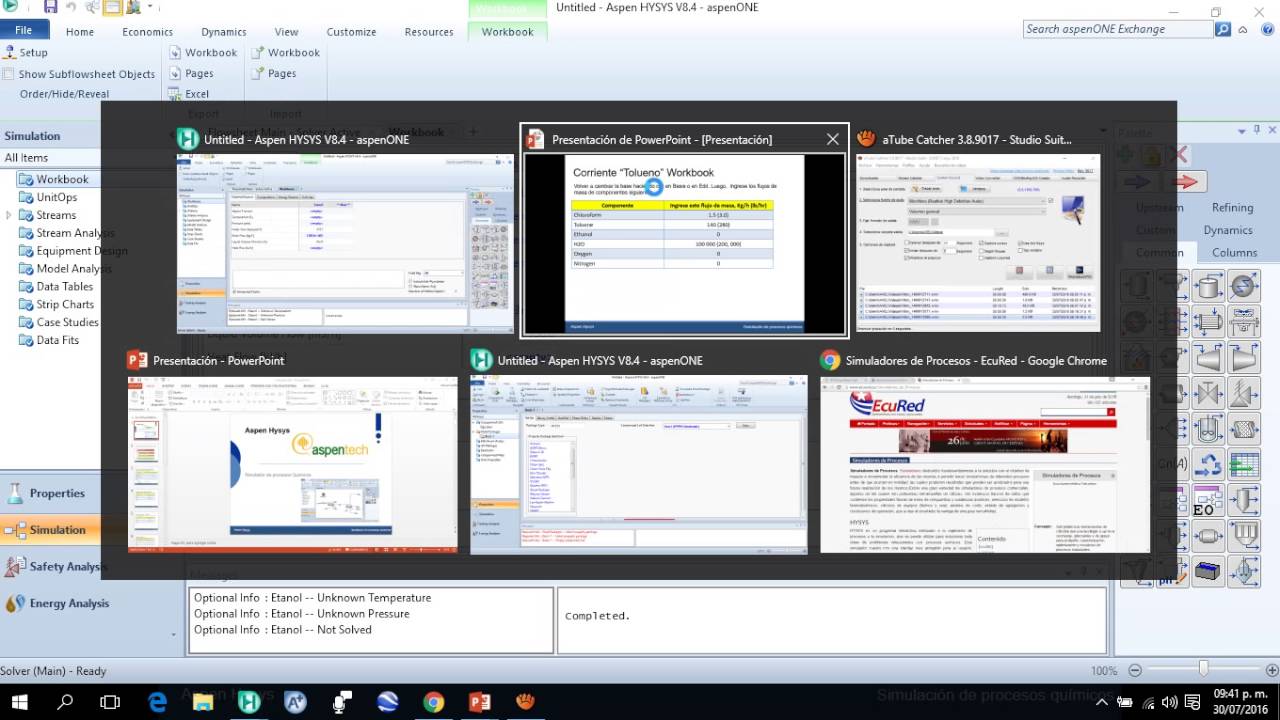The height and width of the screenshot is (720, 1280).
Task: Adjust the zoom slider in the status bar
Action: click(1203, 669)
